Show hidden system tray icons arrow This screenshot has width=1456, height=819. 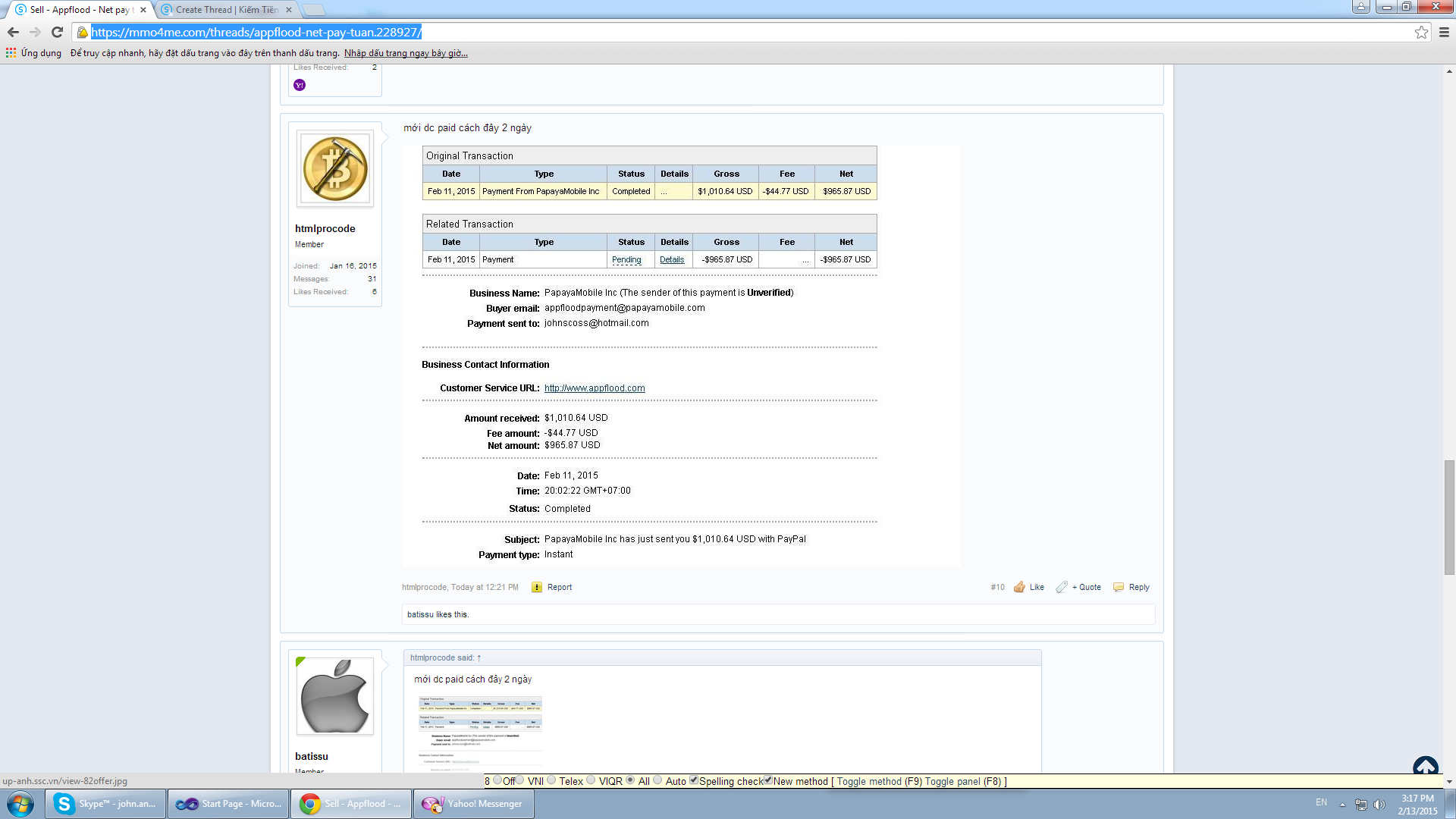tap(1342, 805)
